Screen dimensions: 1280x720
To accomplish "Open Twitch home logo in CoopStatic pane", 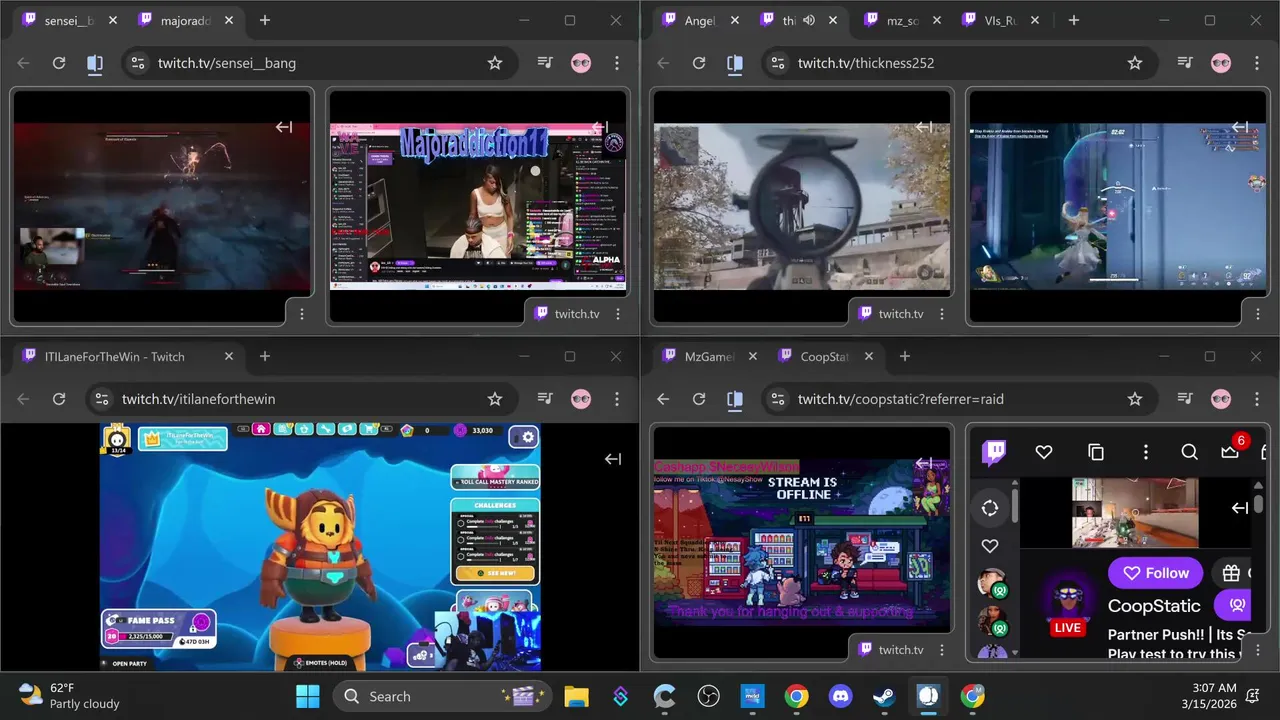I will pos(994,452).
